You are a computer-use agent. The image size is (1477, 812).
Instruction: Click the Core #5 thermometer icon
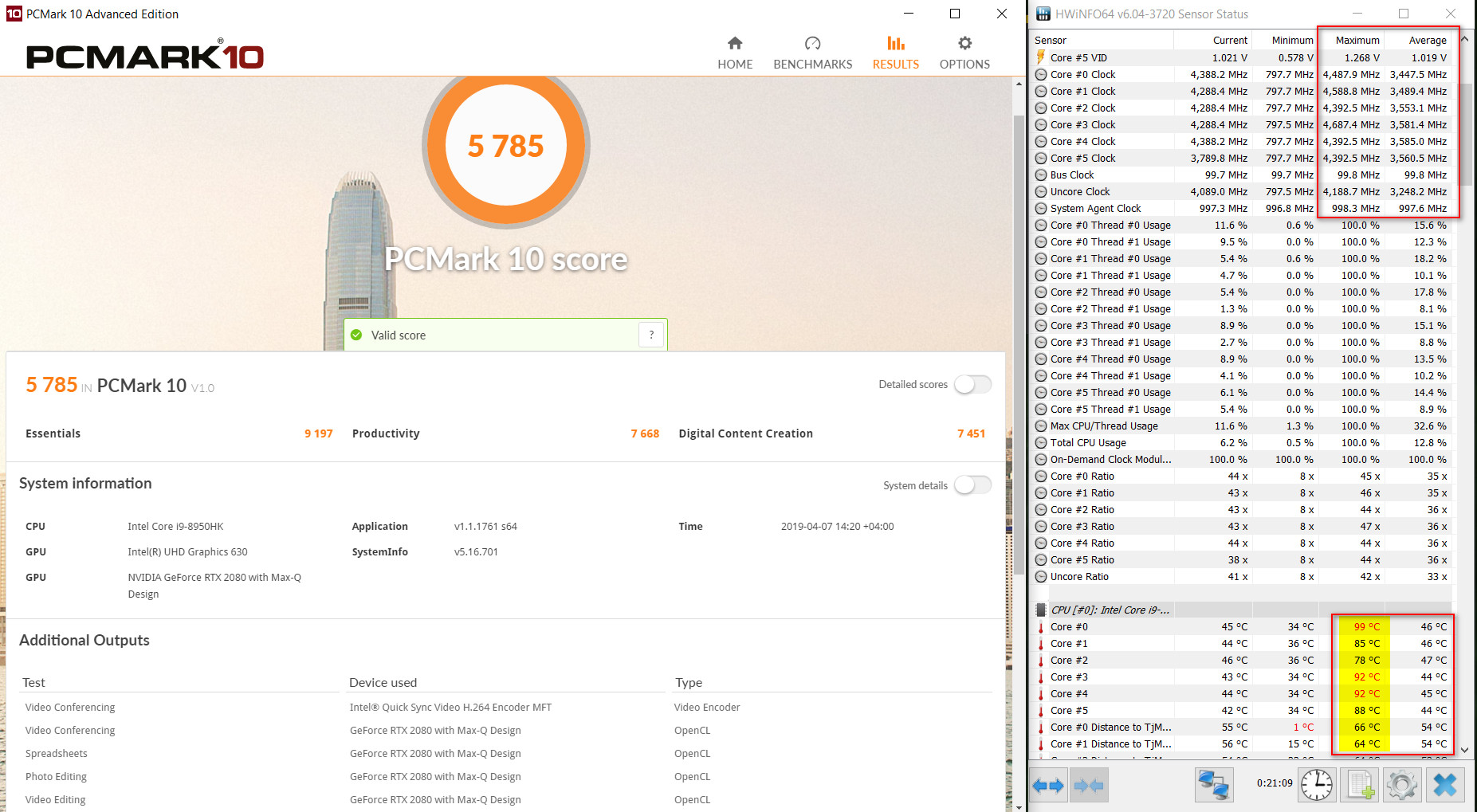(x=1041, y=710)
